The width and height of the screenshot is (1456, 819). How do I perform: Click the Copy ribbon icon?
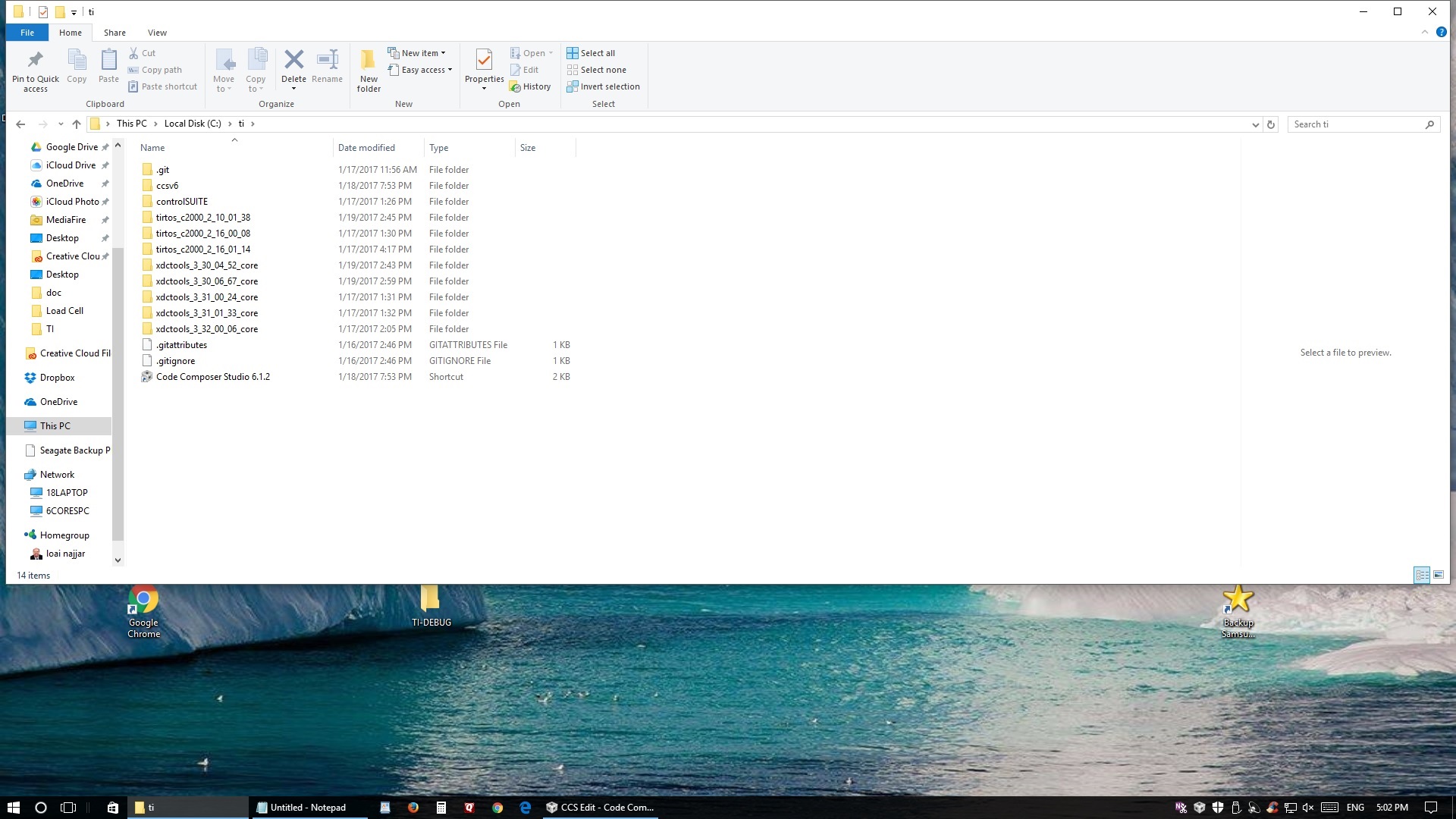(x=77, y=66)
